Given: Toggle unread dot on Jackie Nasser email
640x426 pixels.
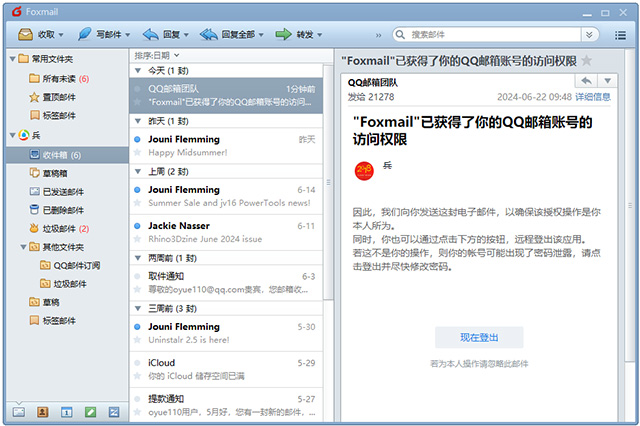Looking at the screenshot, I should point(138,226).
